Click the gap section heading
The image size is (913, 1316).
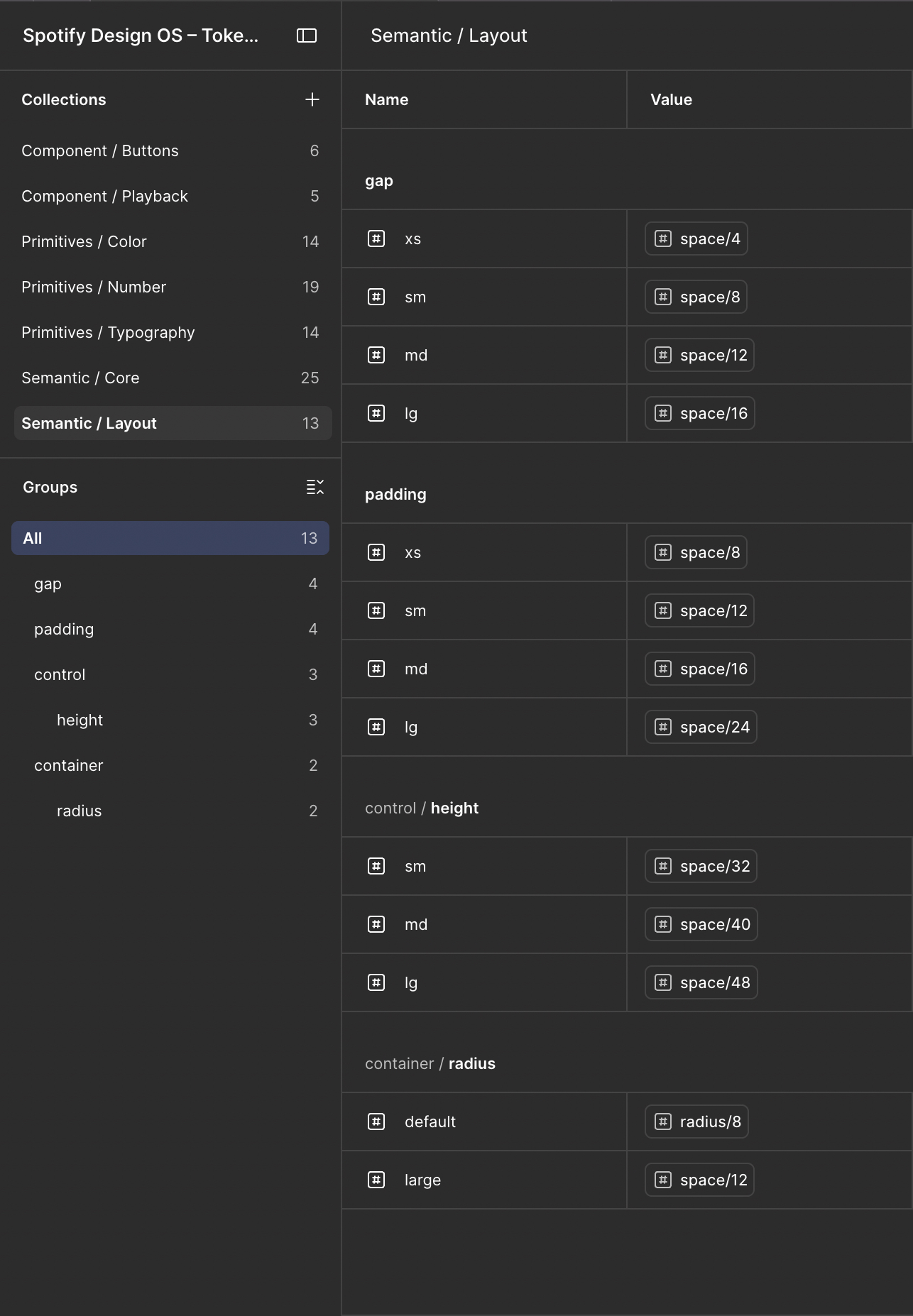pos(379,181)
